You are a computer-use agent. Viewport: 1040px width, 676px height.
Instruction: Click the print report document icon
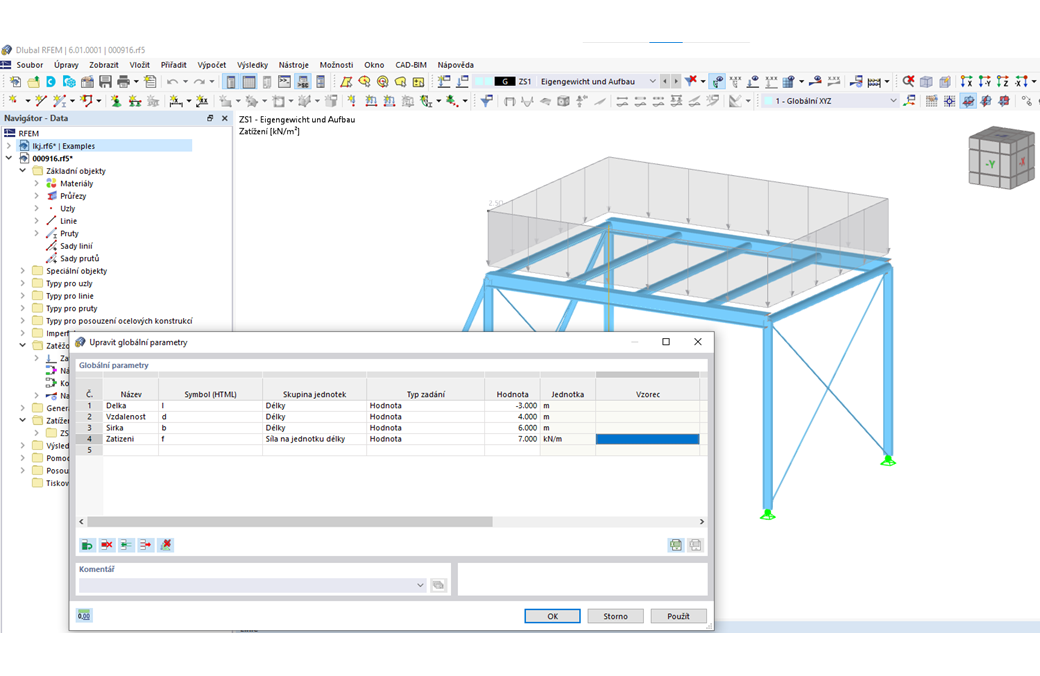pos(151,82)
